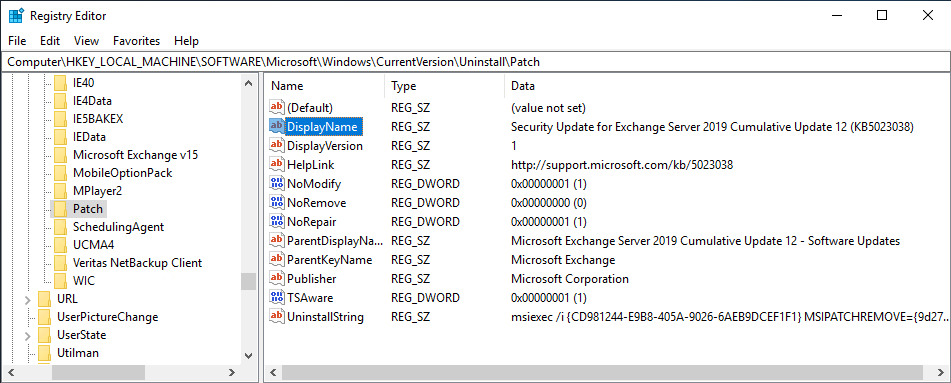Image resolution: width=951 pixels, height=383 pixels.
Task: Click the values pane left scroll arrow
Action: [x=273, y=372]
